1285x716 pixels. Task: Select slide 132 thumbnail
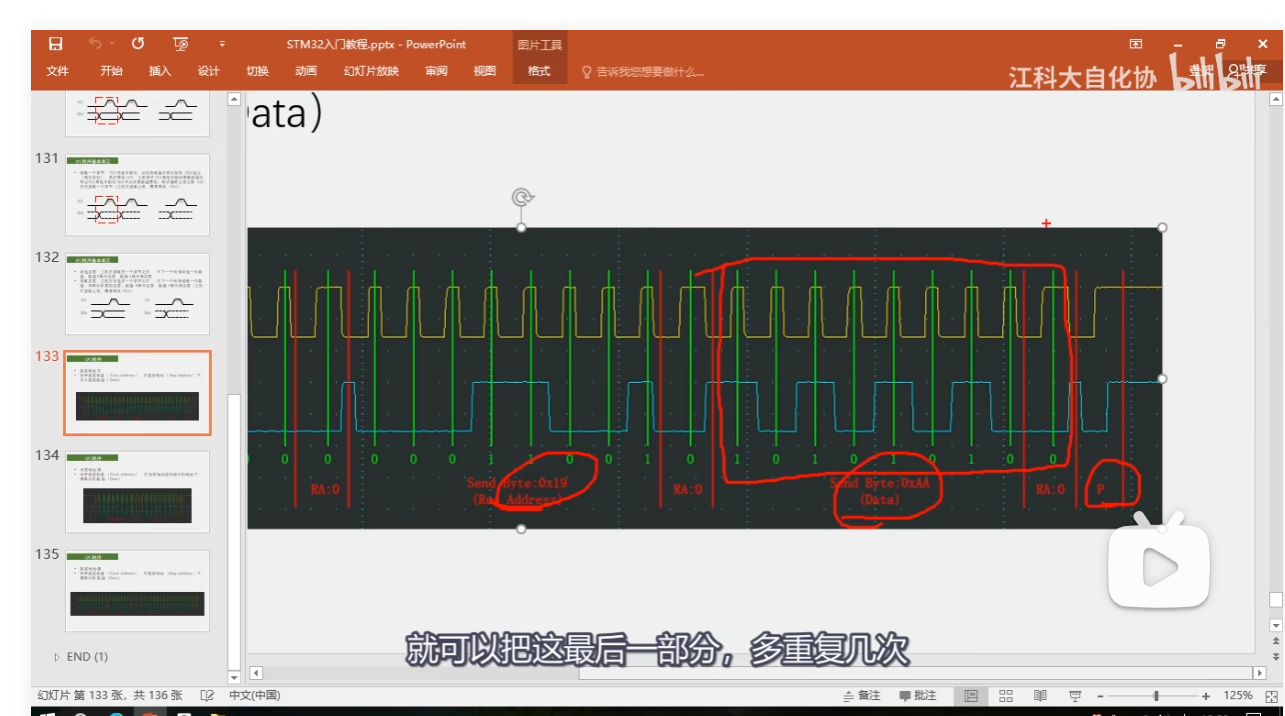point(137,293)
